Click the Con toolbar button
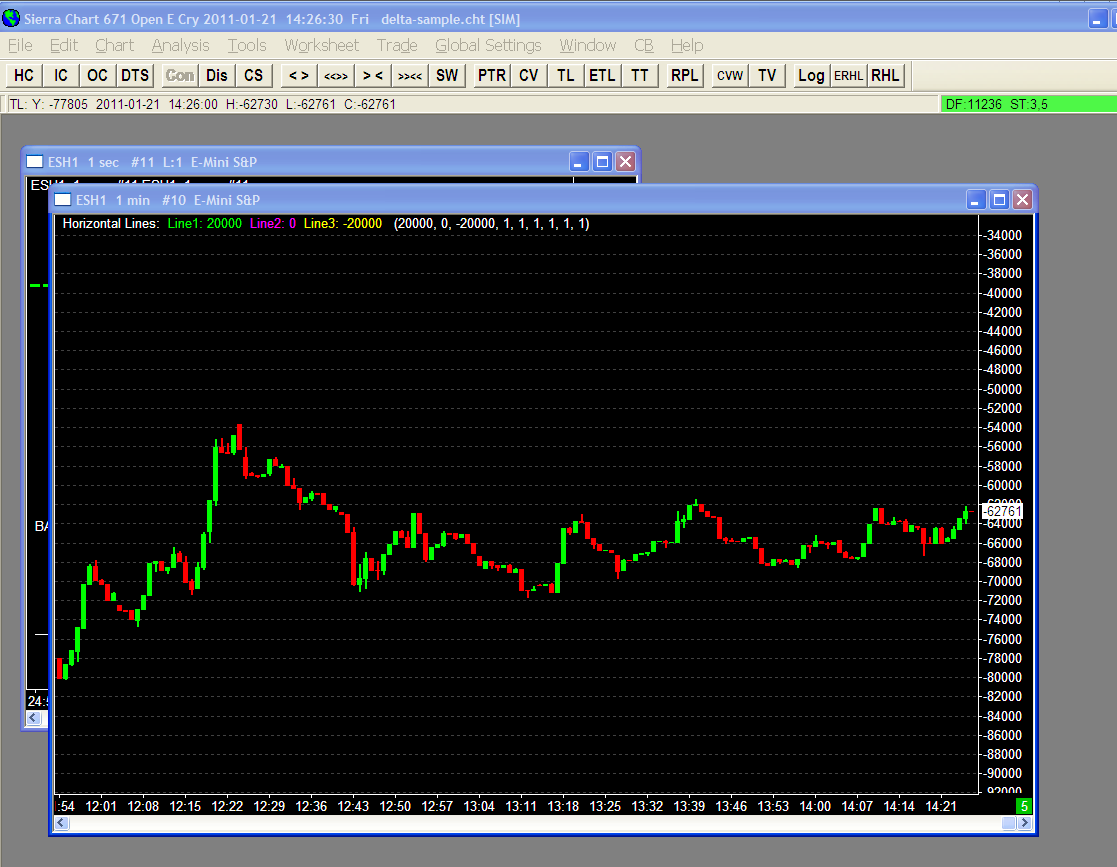The height and width of the screenshot is (867, 1117). 180,76
